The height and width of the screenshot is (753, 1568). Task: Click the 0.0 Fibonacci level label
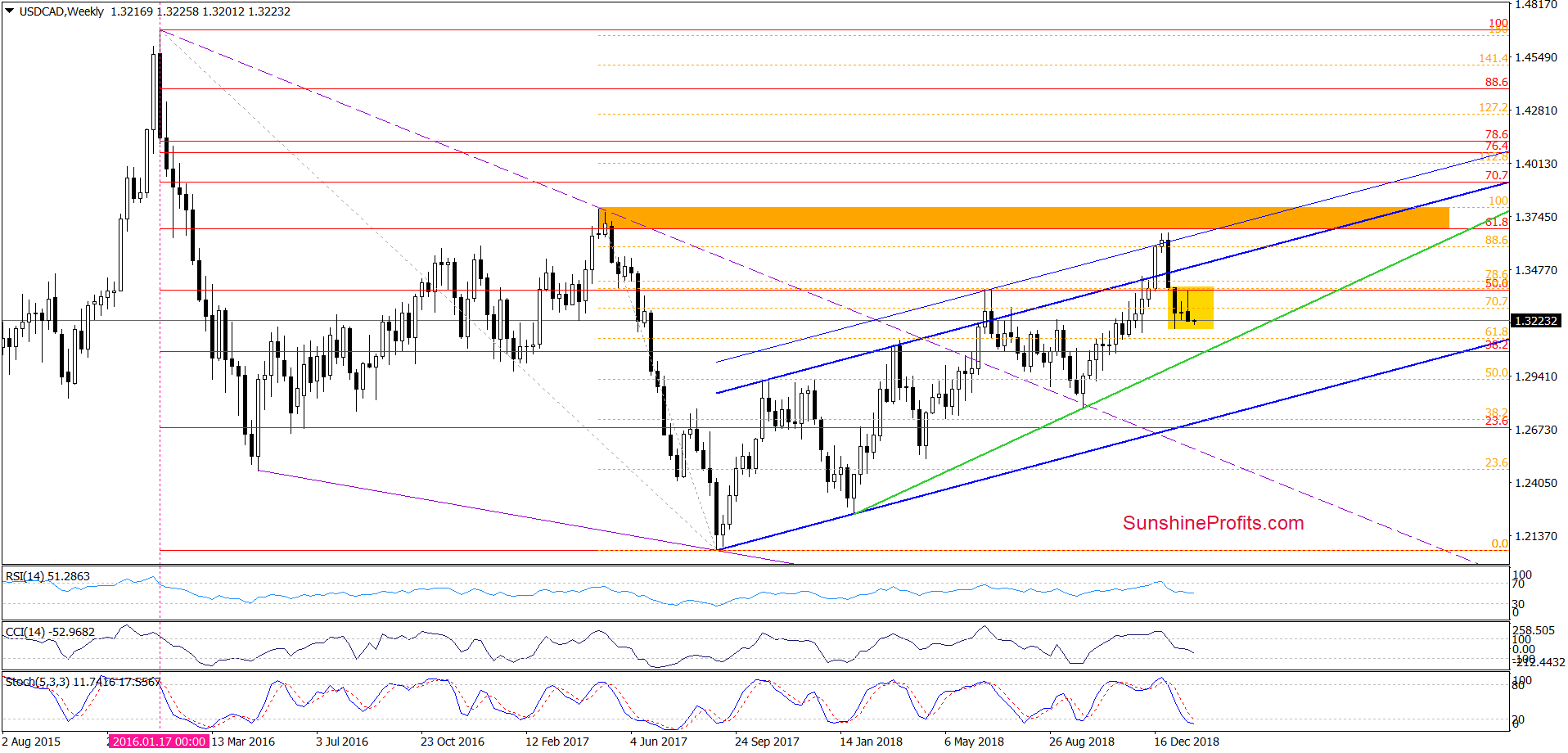[x=1499, y=543]
